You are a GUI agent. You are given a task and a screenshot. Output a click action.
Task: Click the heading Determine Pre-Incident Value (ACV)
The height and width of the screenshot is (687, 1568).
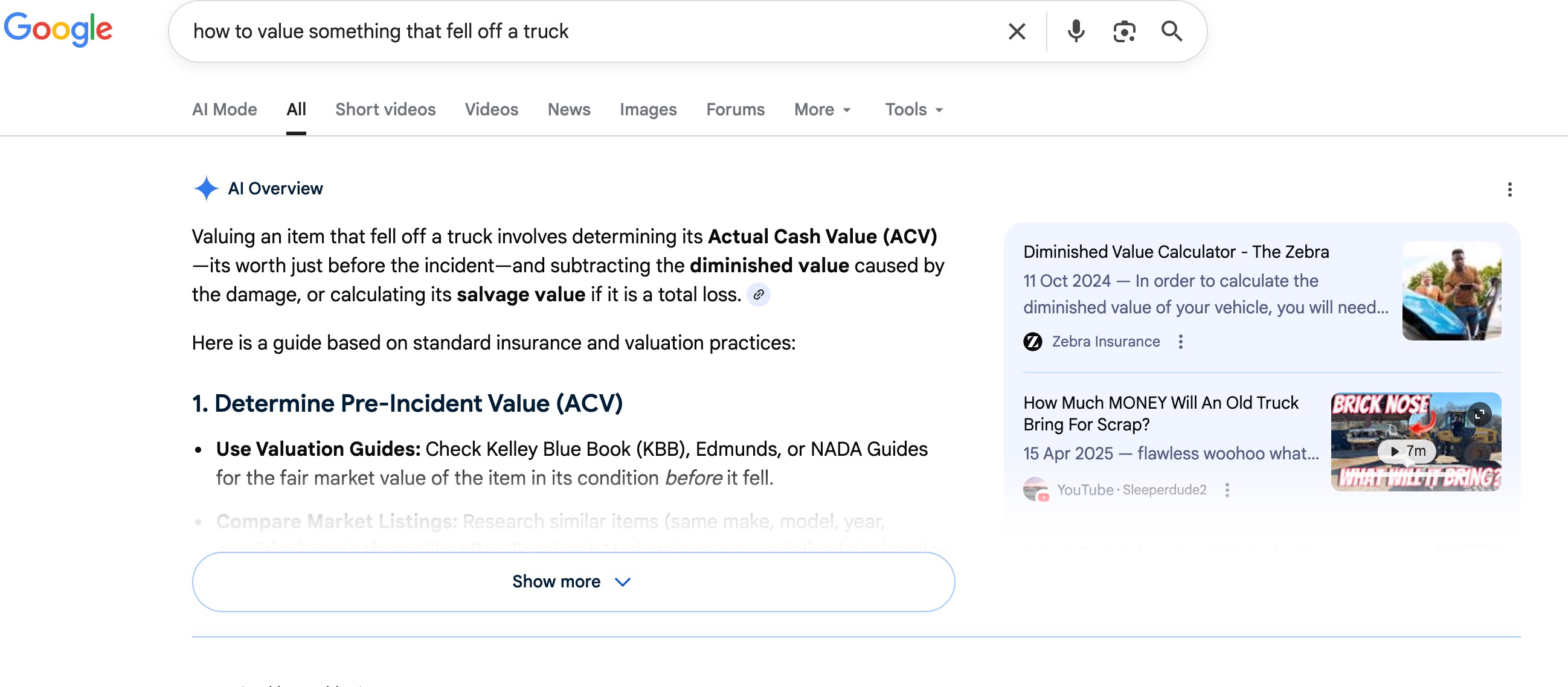[407, 403]
